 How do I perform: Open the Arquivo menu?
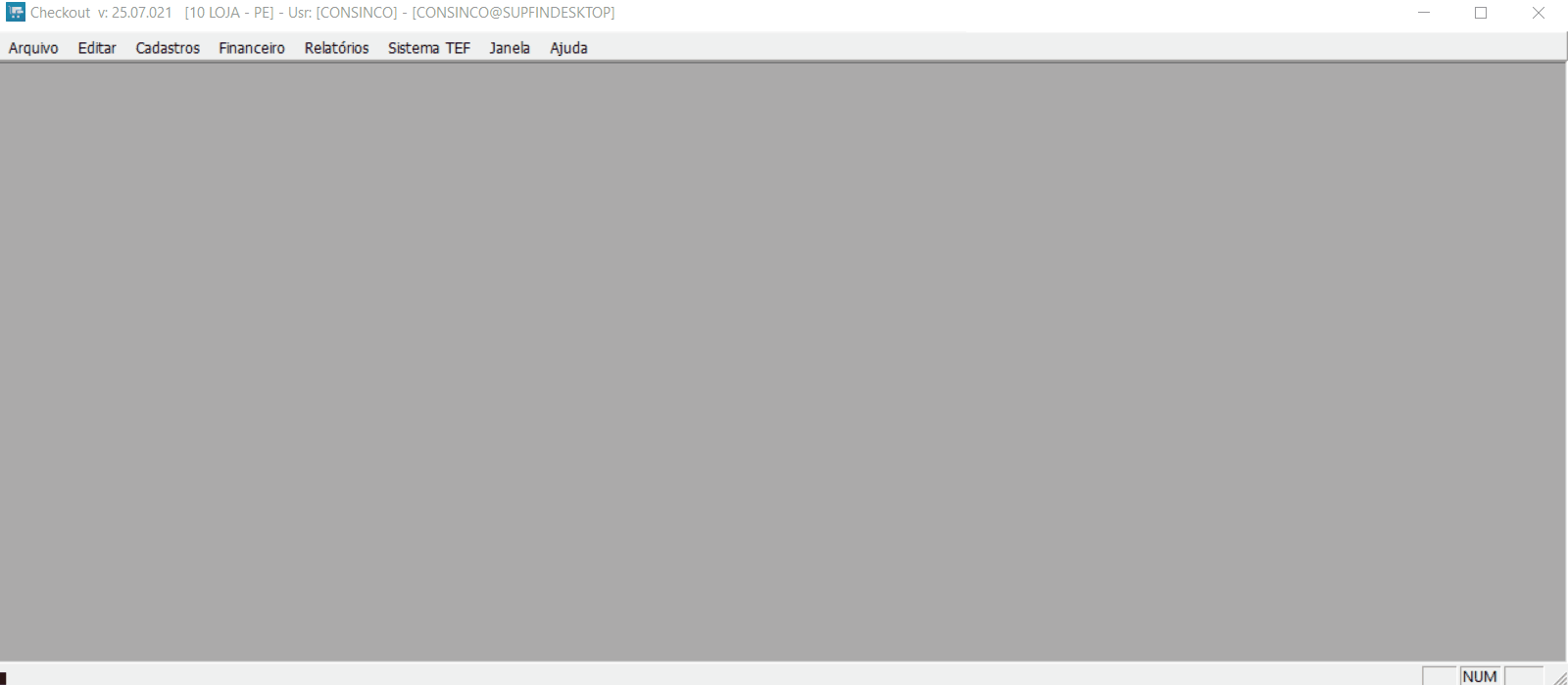(x=33, y=48)
